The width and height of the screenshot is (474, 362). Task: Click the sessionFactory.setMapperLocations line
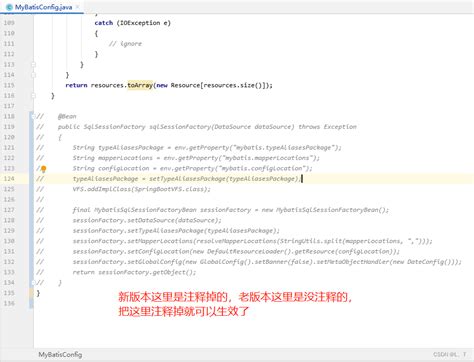coord(253,241)
